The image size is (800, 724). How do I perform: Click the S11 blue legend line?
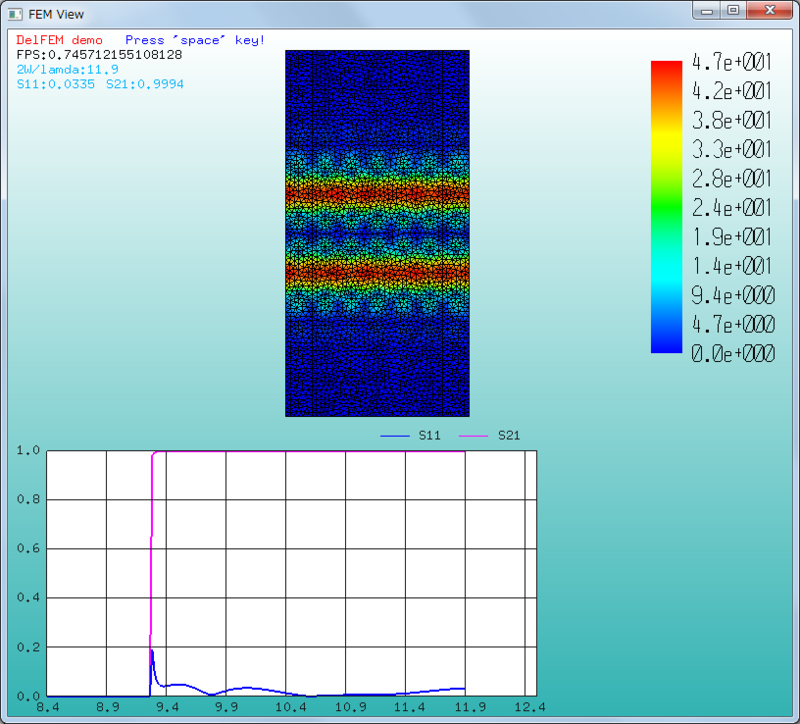pyautogui.click(x=394, y=436)
